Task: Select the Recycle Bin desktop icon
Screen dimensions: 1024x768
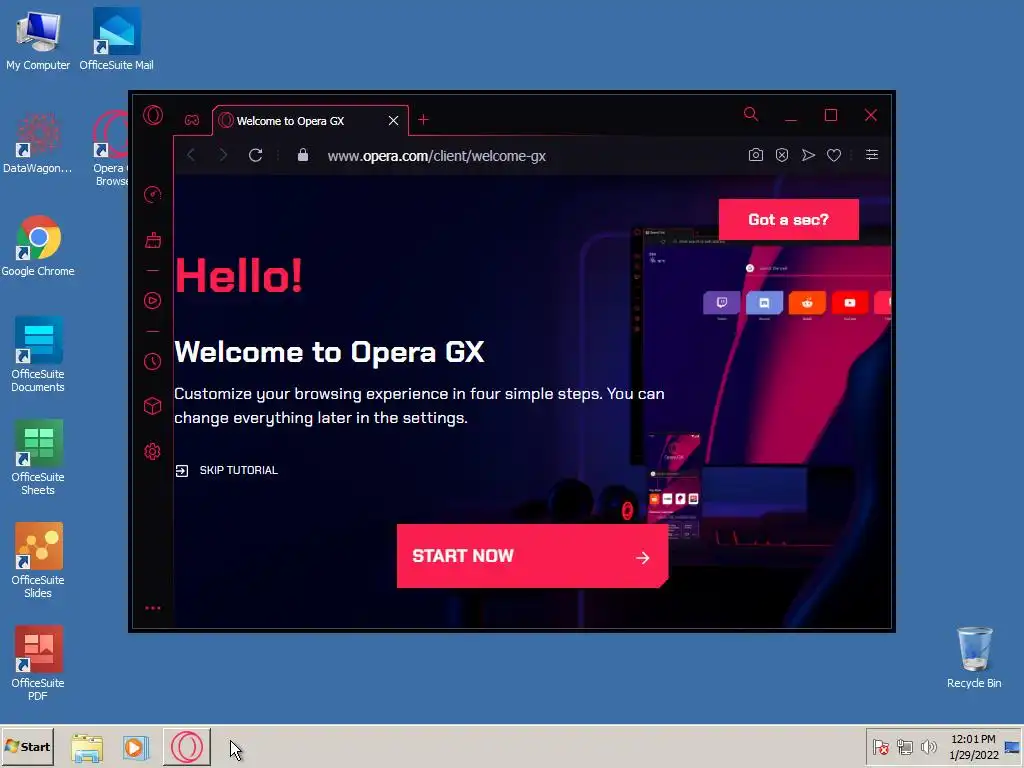Action: coord(974,658)
